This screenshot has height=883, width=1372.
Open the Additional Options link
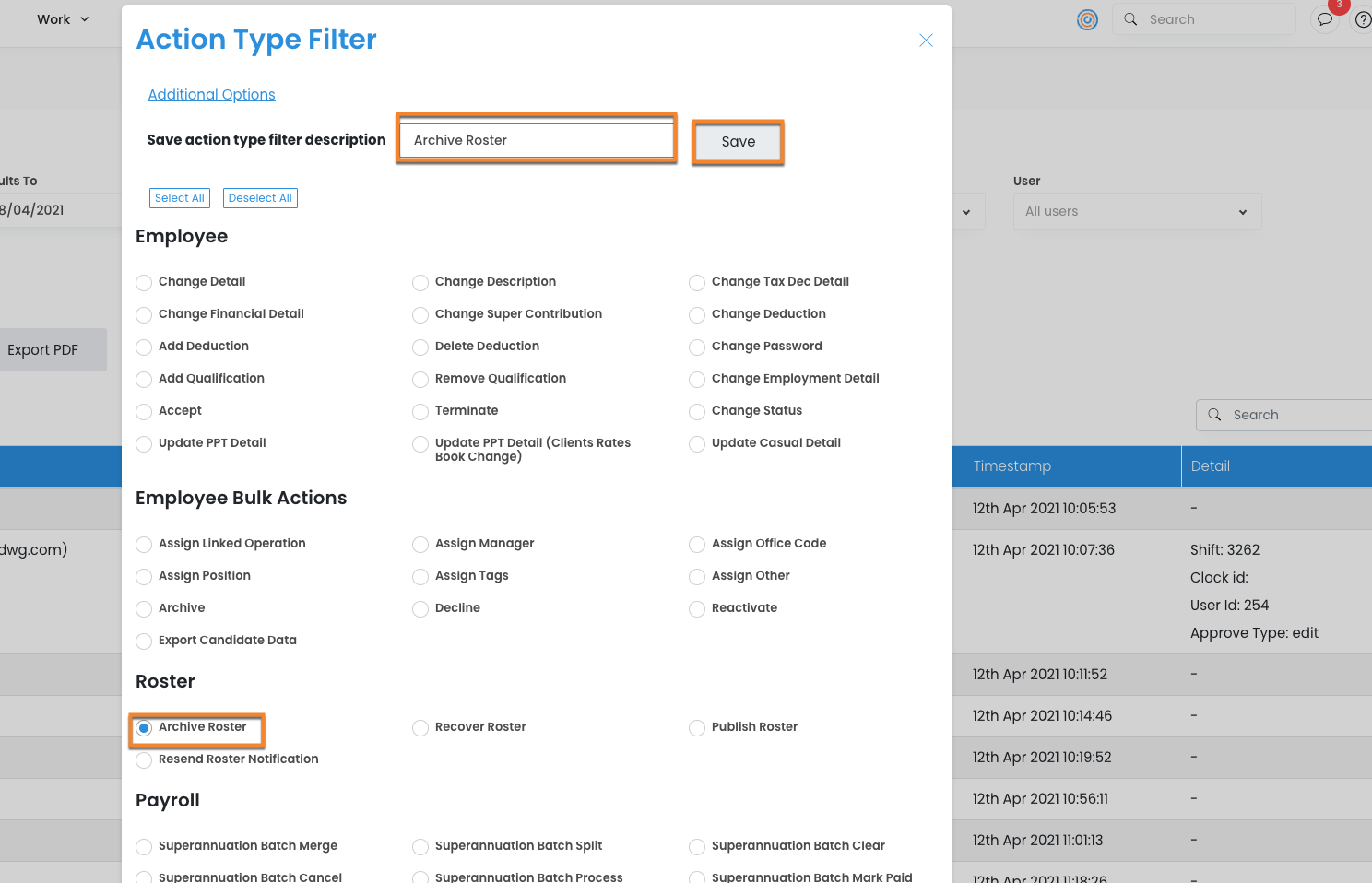211,95
